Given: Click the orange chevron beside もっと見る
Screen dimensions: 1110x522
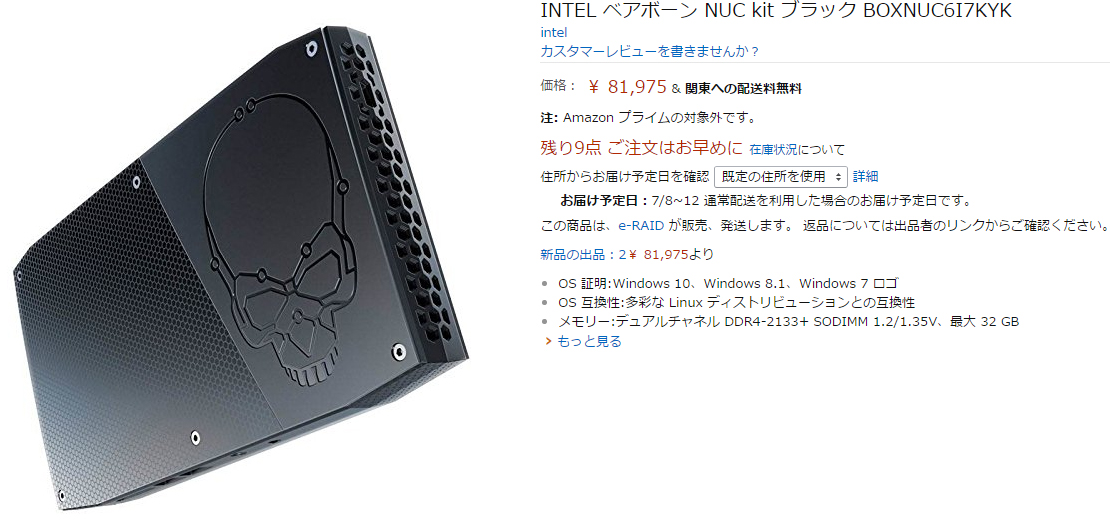Looking at the screenshot, I should (x=547, y=342).
